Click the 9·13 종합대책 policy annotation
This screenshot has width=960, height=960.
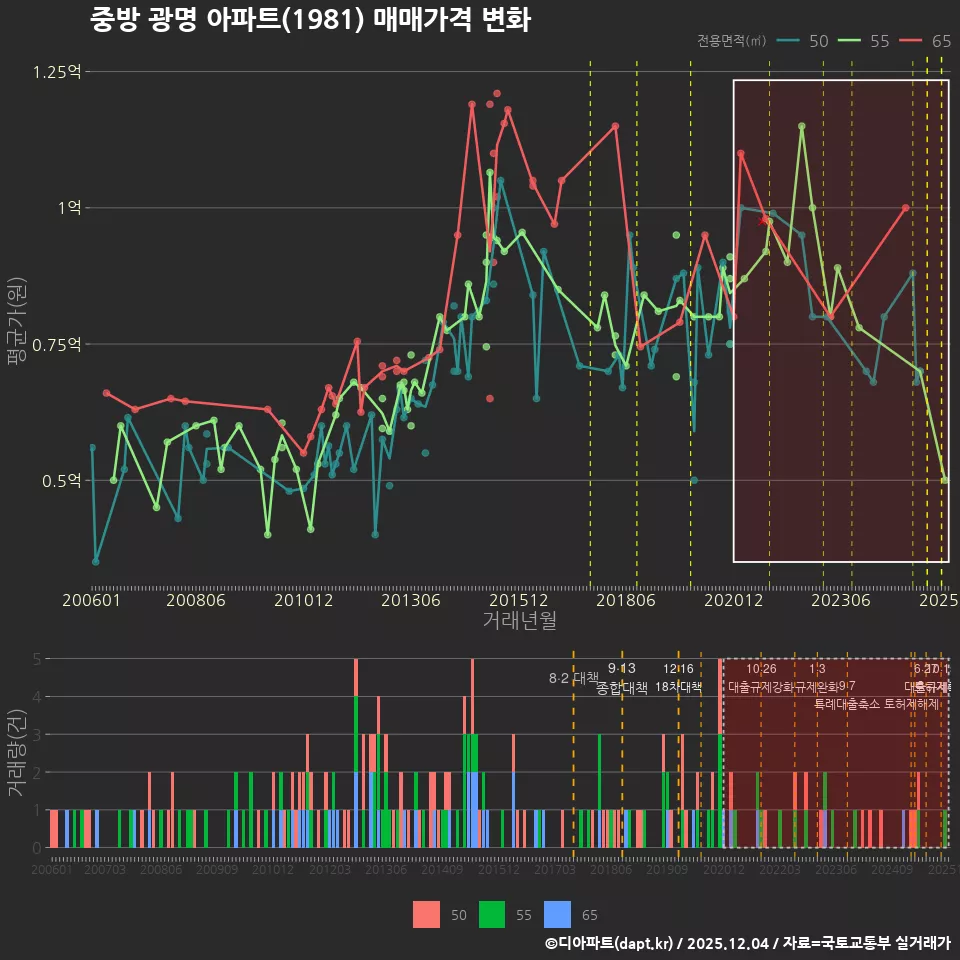[x=622, y=678]
